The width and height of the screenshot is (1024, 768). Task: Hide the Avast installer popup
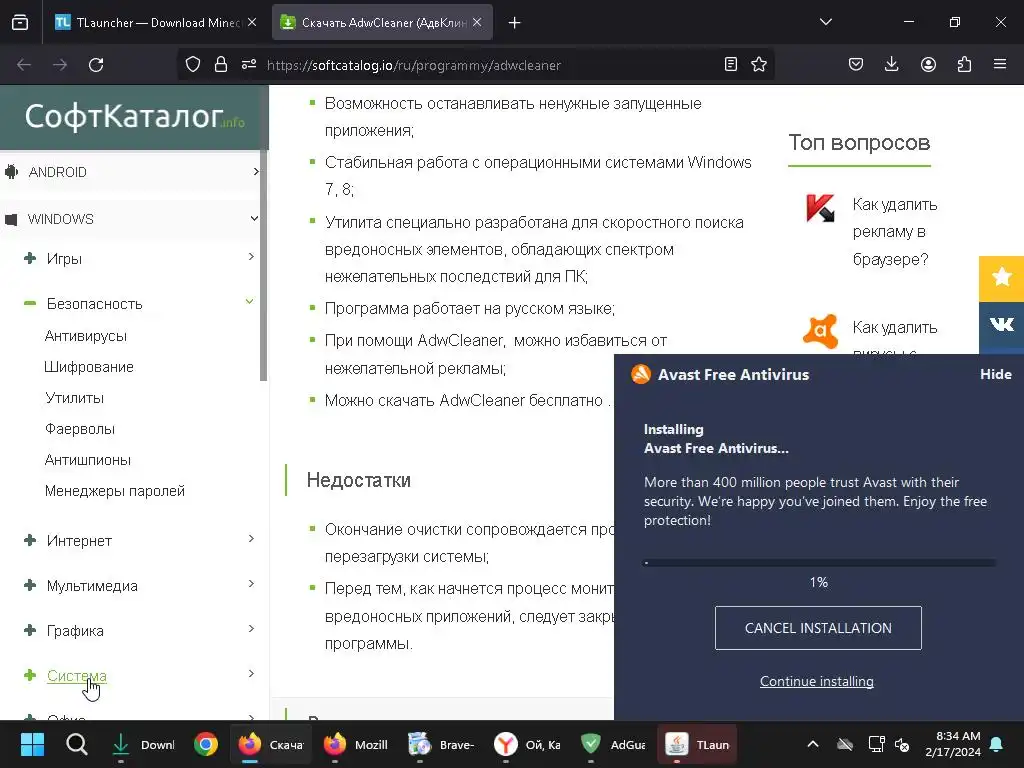pyautogui.click(x=995, y=374)
